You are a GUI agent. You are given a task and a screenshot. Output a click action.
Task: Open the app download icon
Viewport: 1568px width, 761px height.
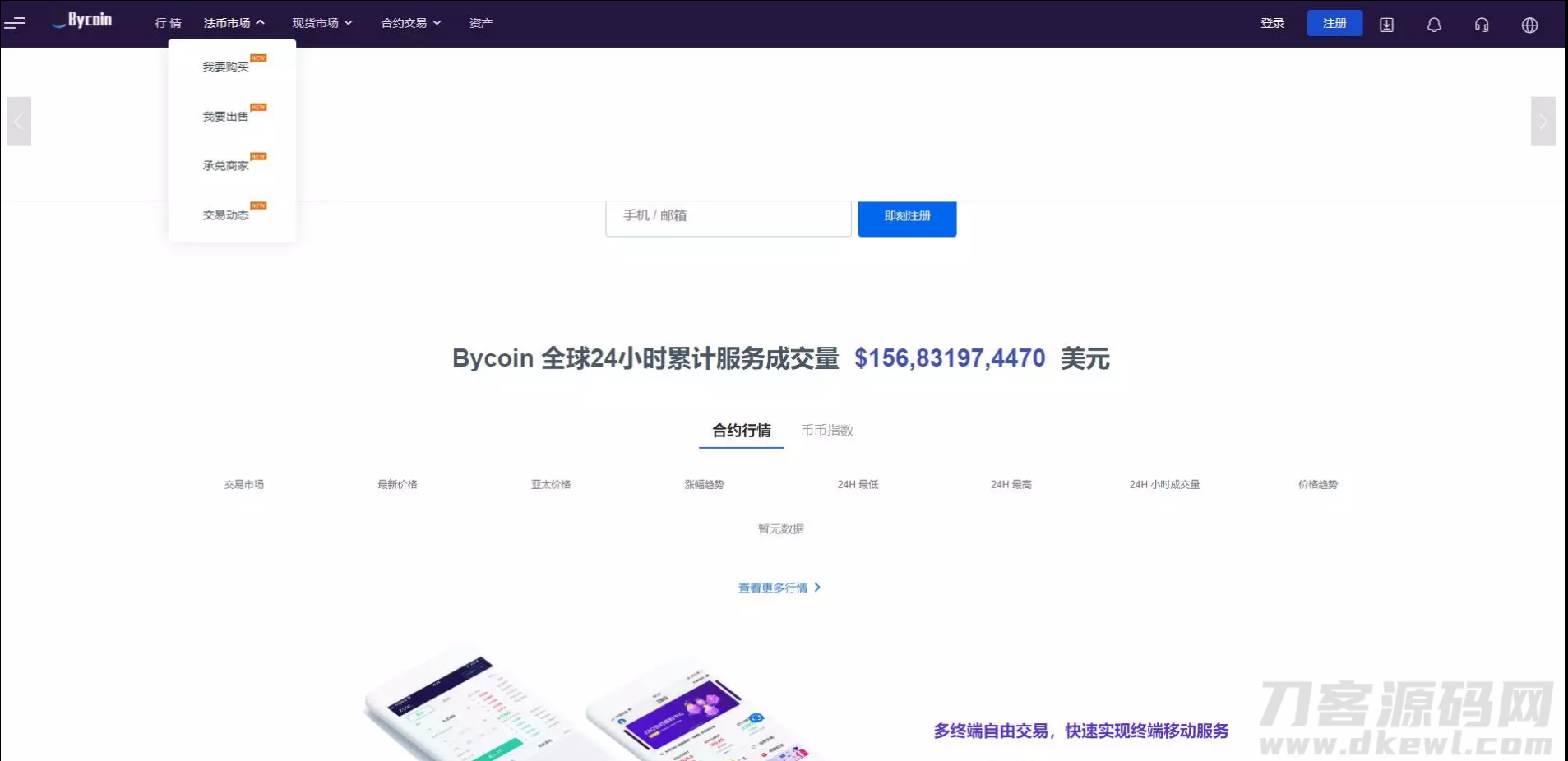pyautogui.click(x=1386, y=25)
